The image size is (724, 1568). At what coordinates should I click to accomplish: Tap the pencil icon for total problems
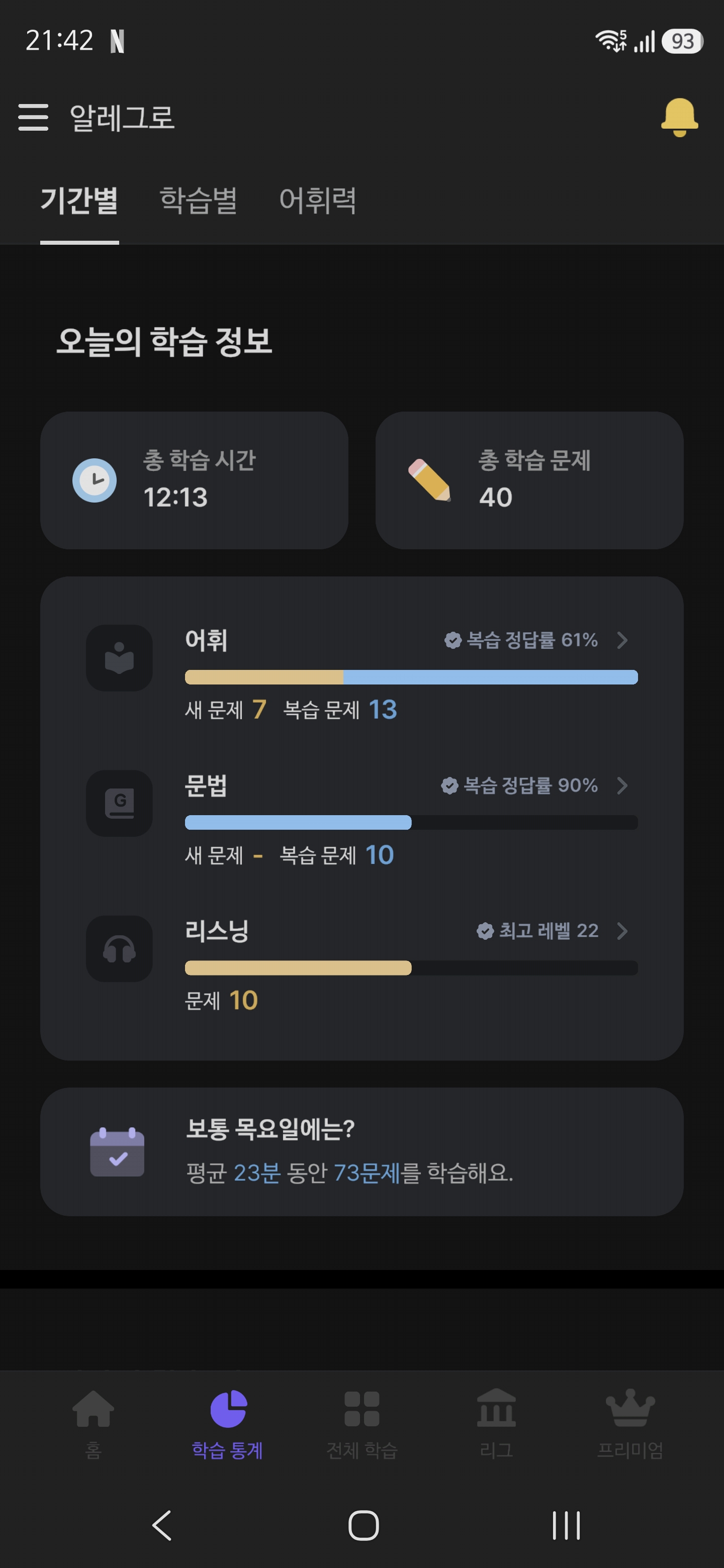point(430,480)
